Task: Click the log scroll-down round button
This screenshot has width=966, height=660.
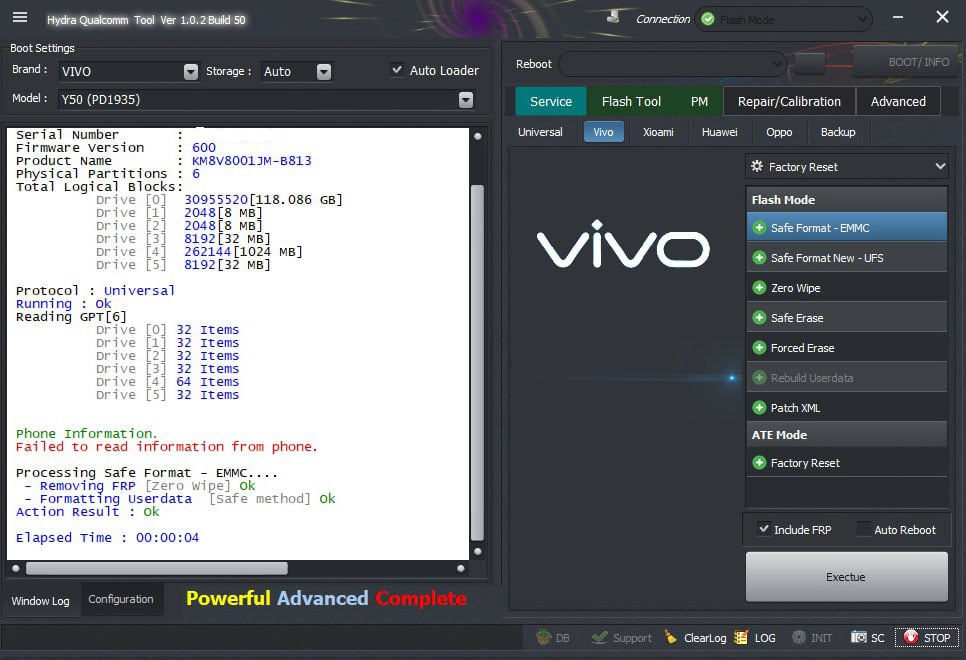Action: point(477,551)
